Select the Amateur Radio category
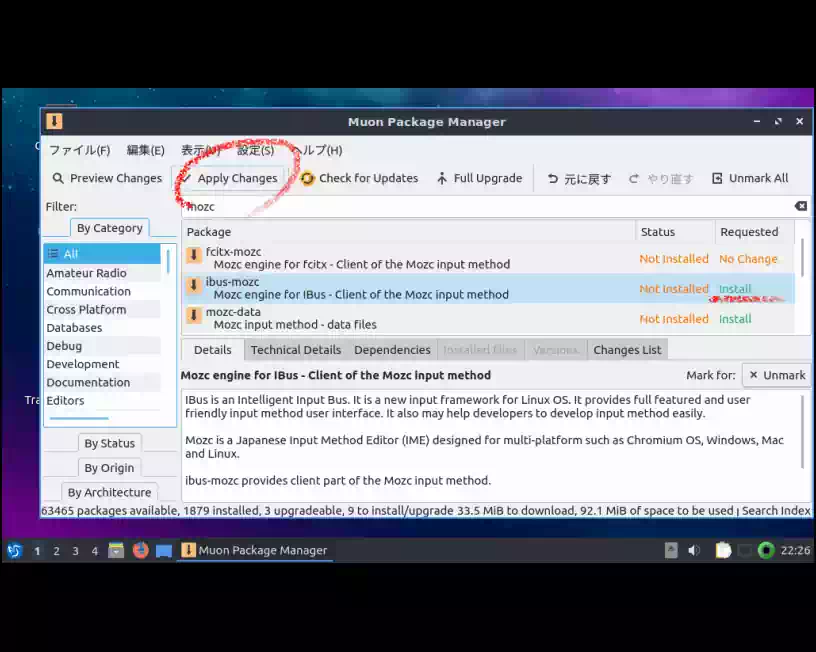Viewport: 816px width, 652px height. pos(103,273)
